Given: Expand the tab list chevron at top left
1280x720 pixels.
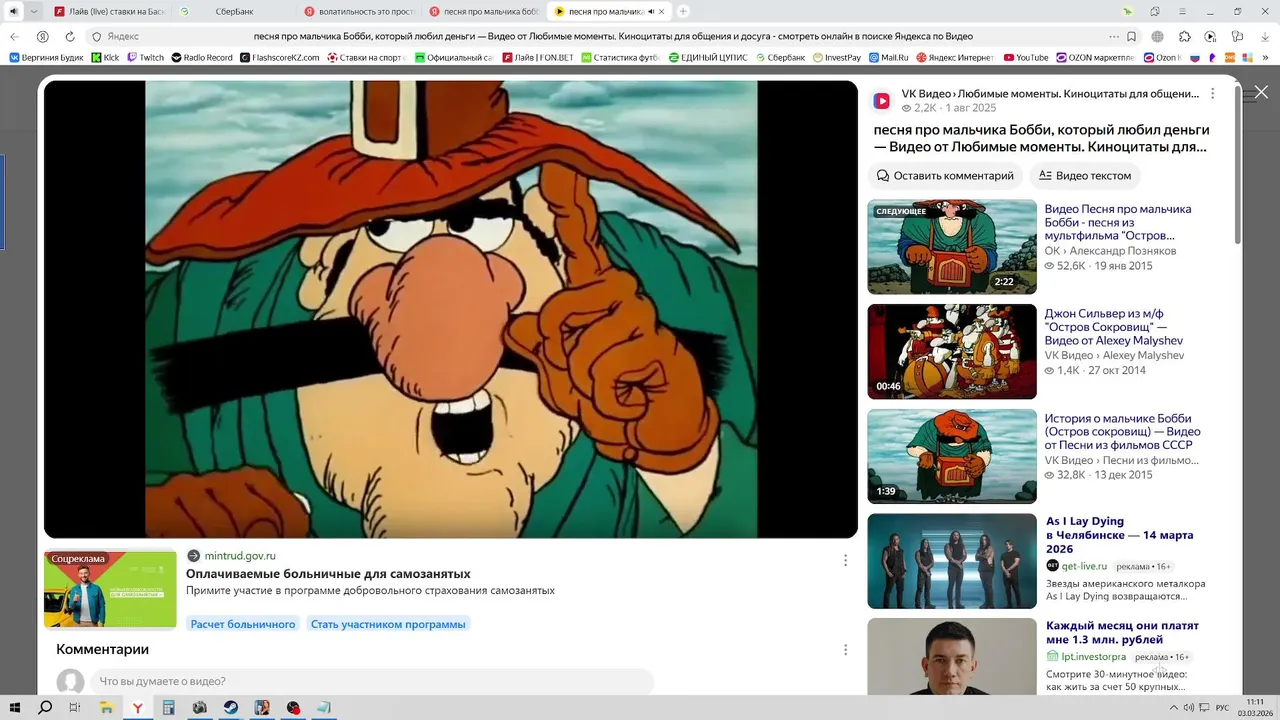Looking at the screenshot, I should pos(34,11).
